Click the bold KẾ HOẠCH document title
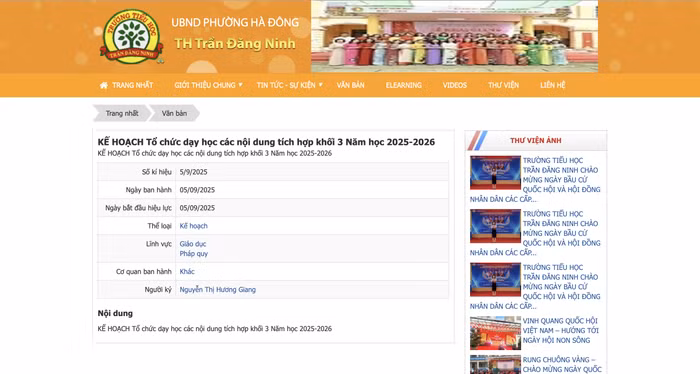This screenshot has height=374, width=700. [266, 142]
